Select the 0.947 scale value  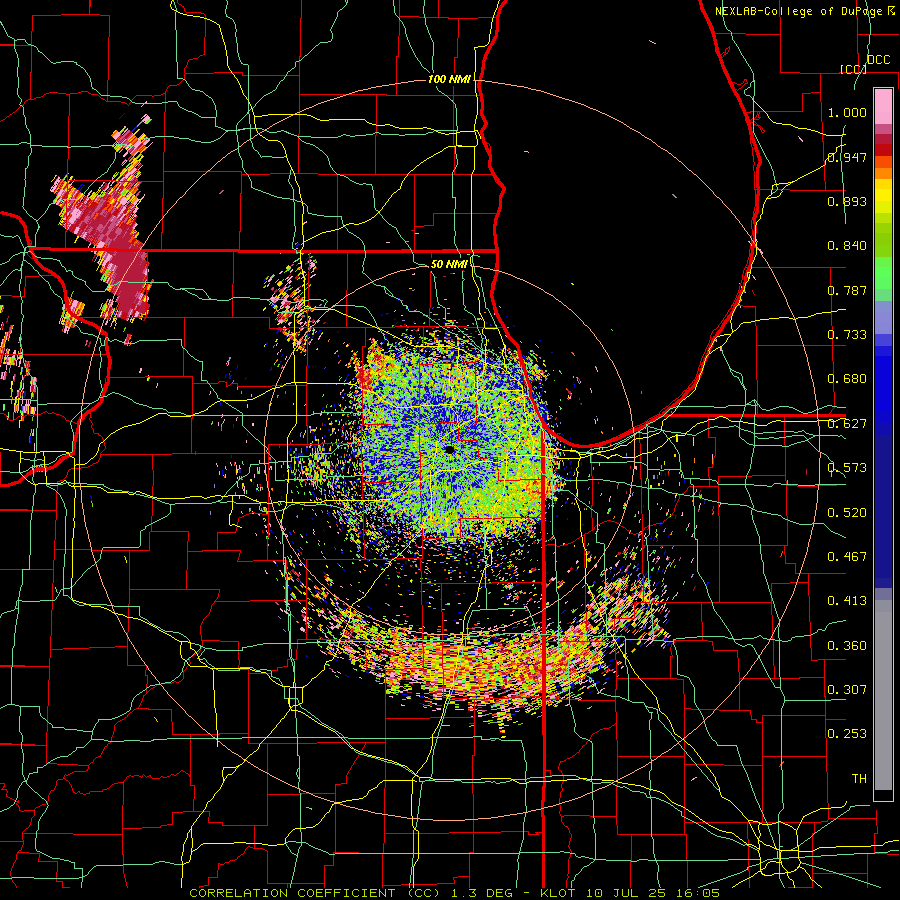point(847,157)
